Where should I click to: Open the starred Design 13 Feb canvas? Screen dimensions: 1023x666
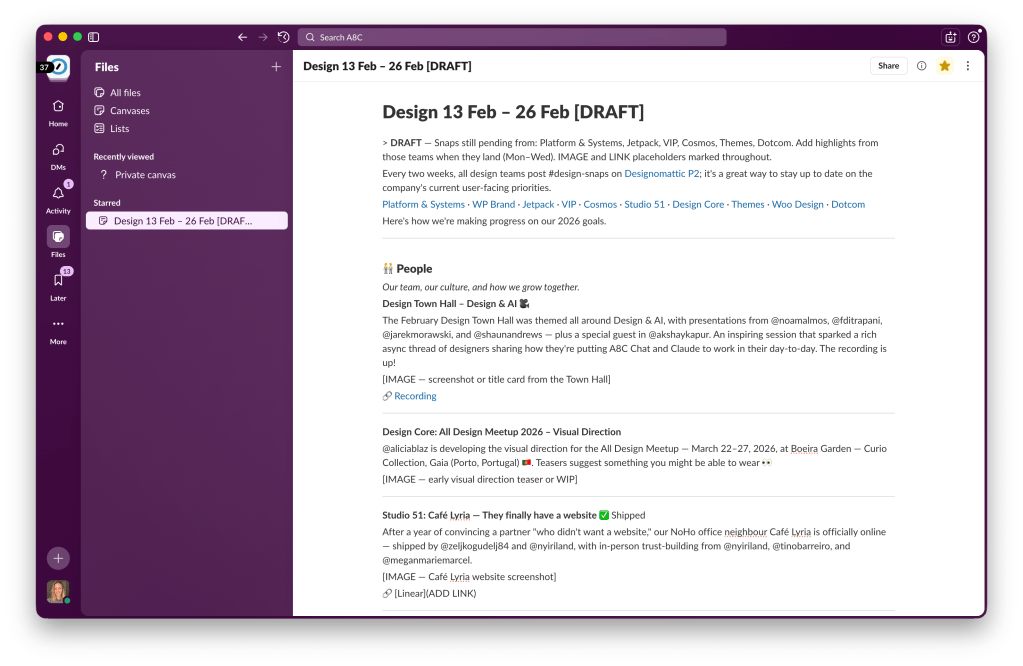183,220
